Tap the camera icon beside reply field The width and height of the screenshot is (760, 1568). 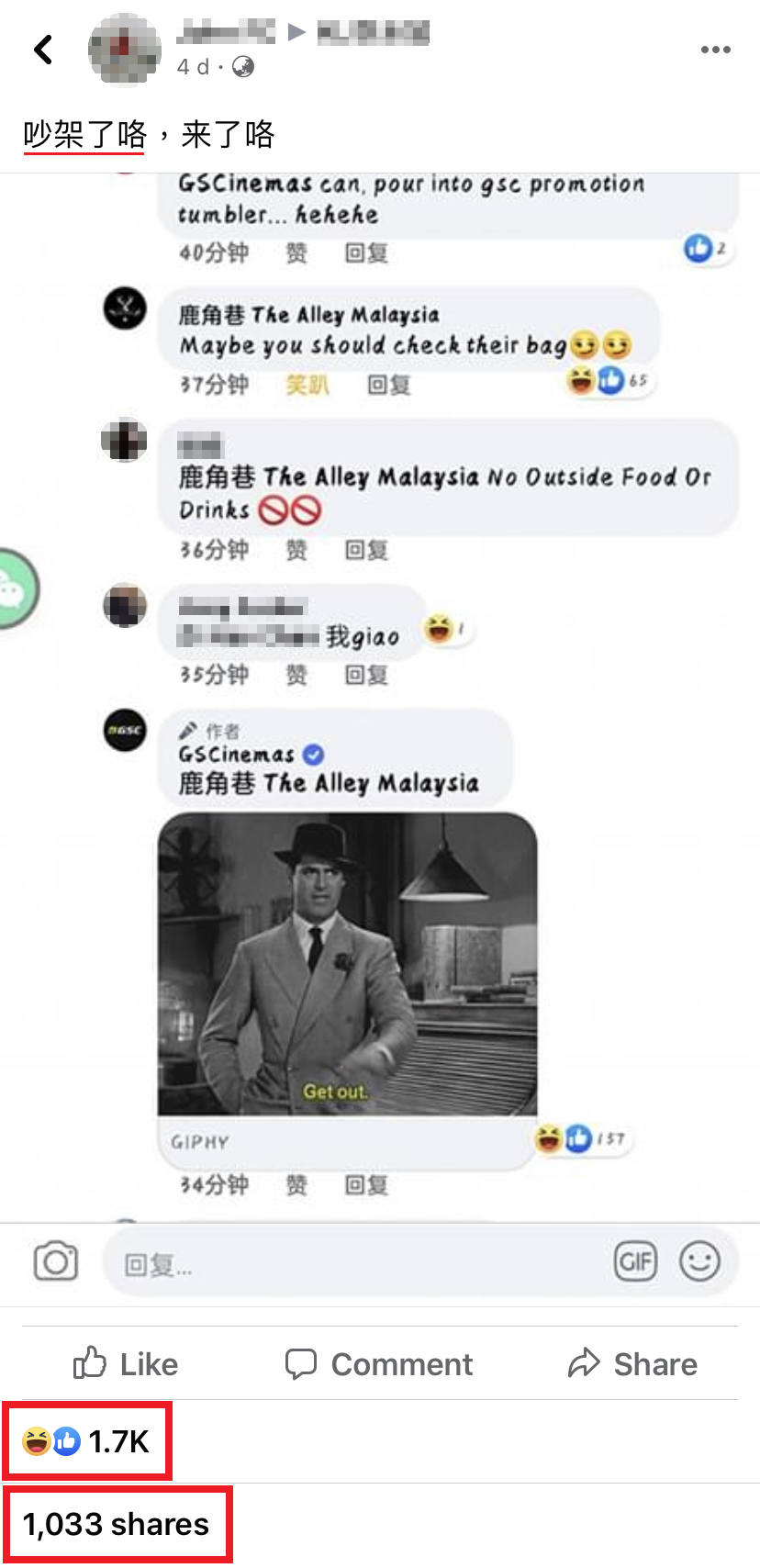pos(56,1261)
